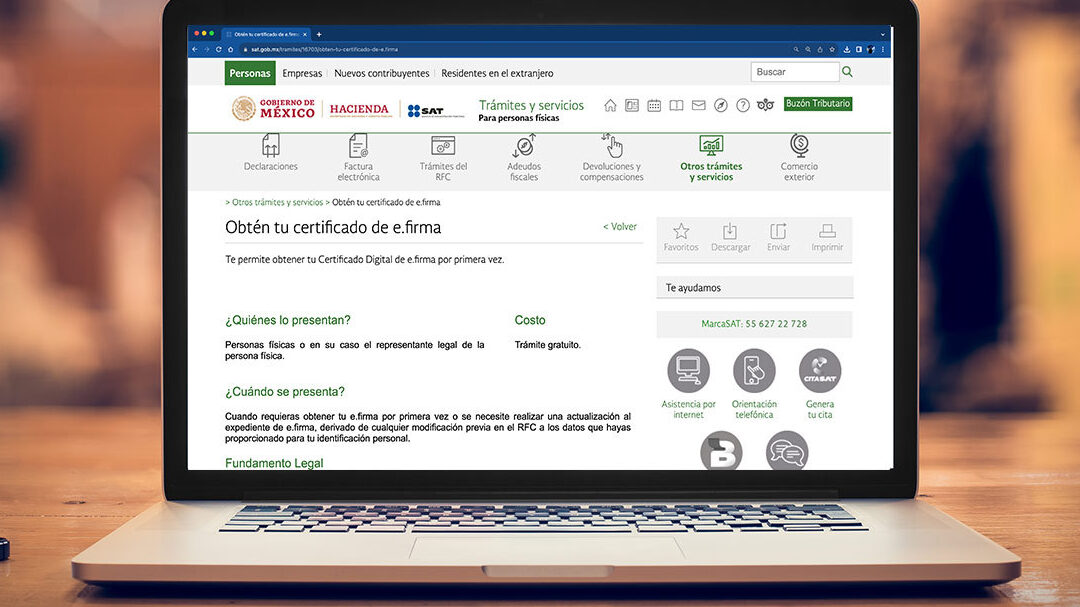The image size is (1080, 607).
Task: Click the Buscar search field
Action: point(794,72)
